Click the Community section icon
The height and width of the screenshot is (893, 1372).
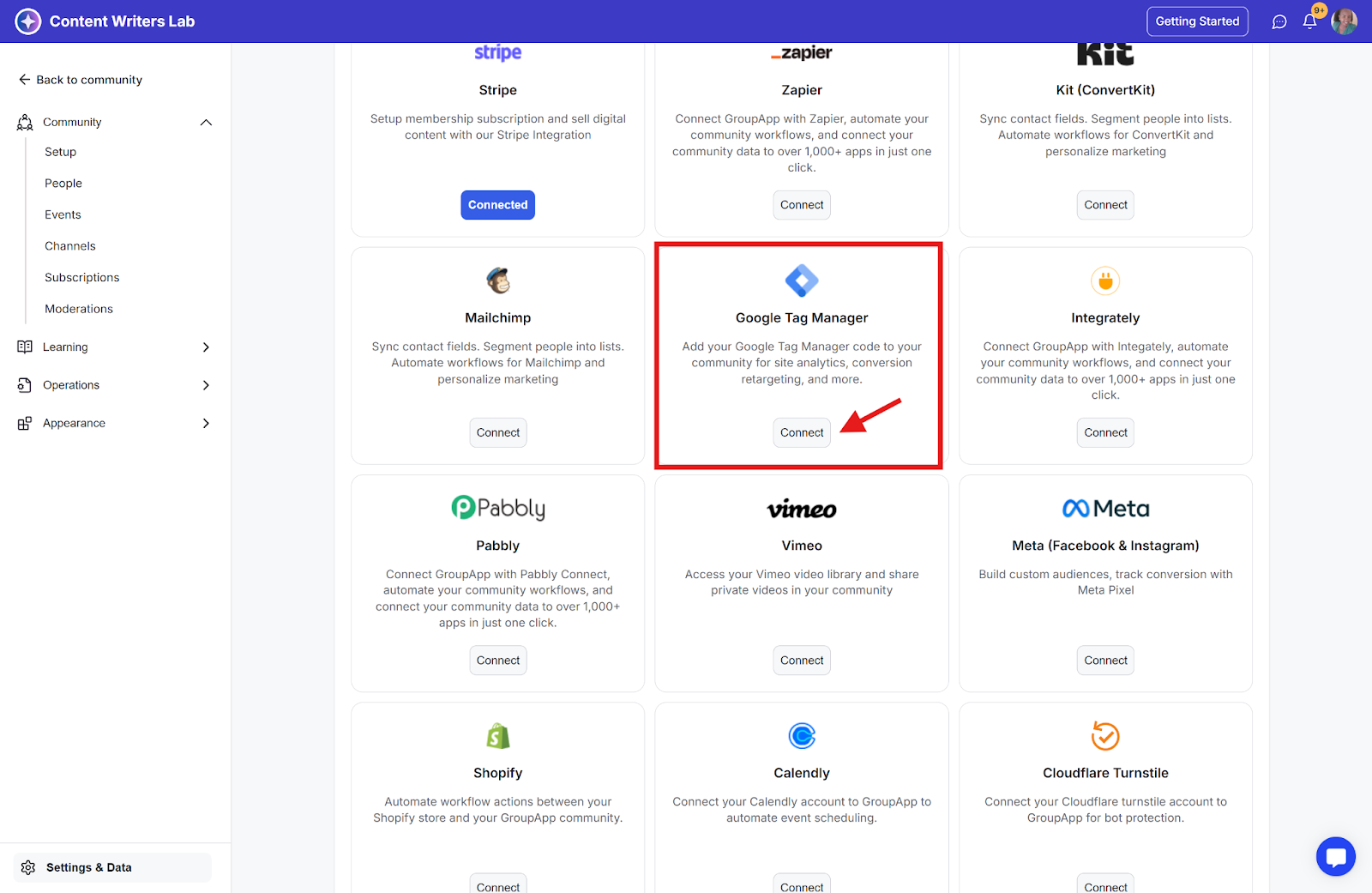pyautogui.click(x=25, y=123)
